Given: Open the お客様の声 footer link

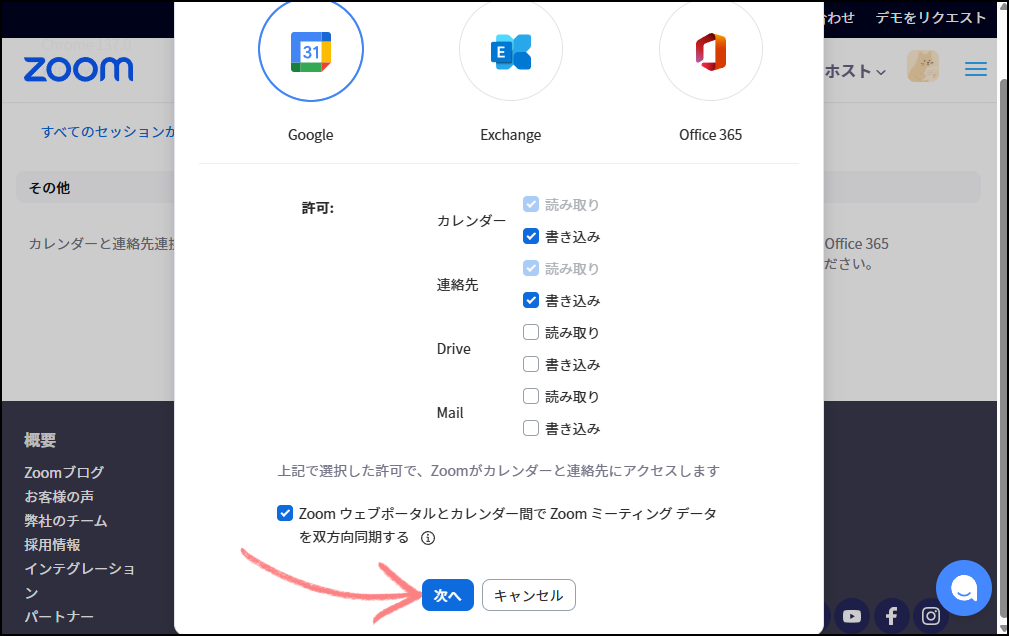Looking at the screenshot, I should 59,496.
